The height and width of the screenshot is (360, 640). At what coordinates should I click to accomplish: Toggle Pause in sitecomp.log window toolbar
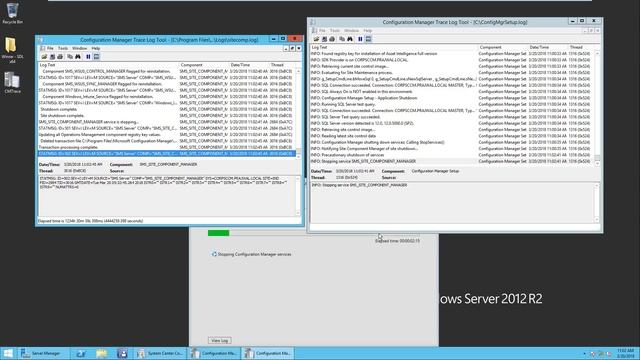point(88,57)
